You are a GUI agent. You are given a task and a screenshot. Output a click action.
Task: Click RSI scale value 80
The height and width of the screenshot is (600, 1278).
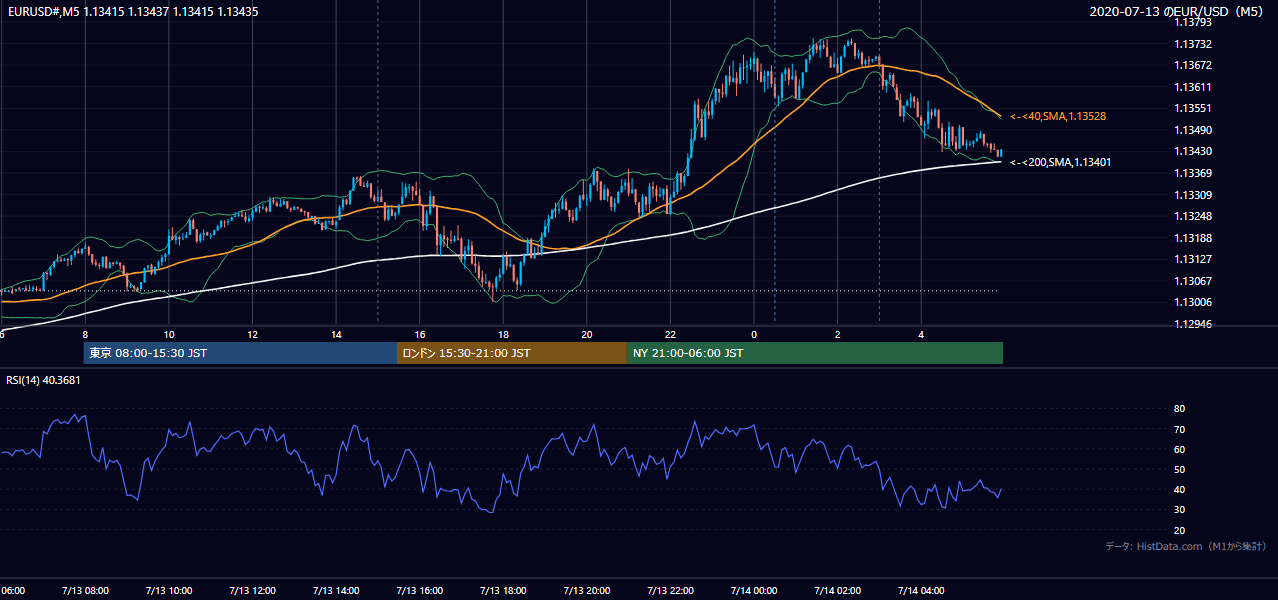coord(1179,409)
